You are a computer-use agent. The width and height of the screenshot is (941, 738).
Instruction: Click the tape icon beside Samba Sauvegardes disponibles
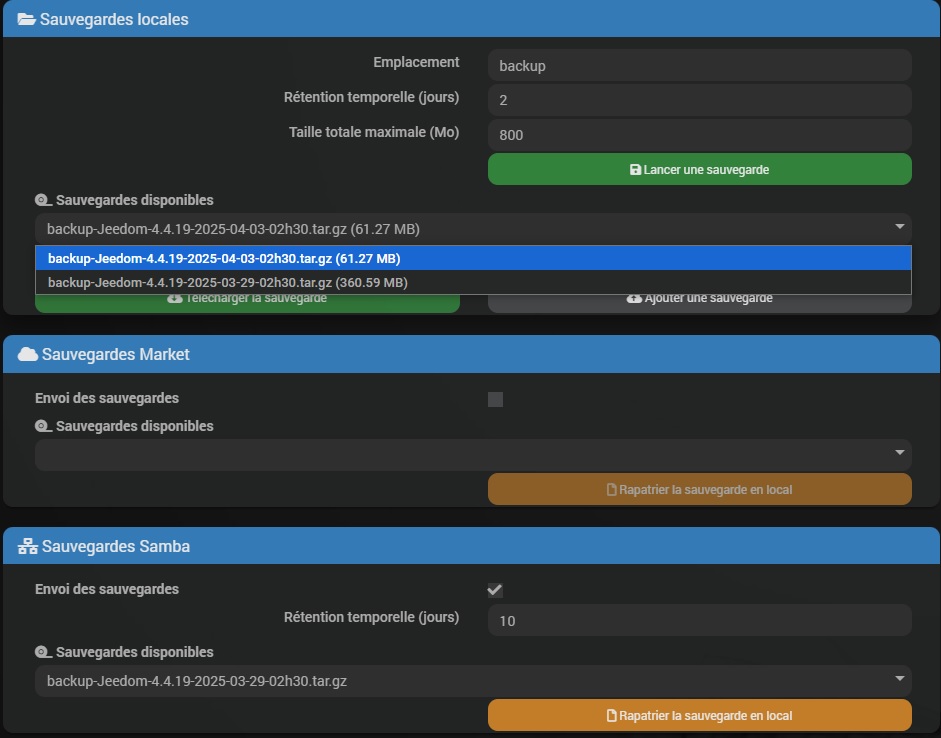(43, 652)
